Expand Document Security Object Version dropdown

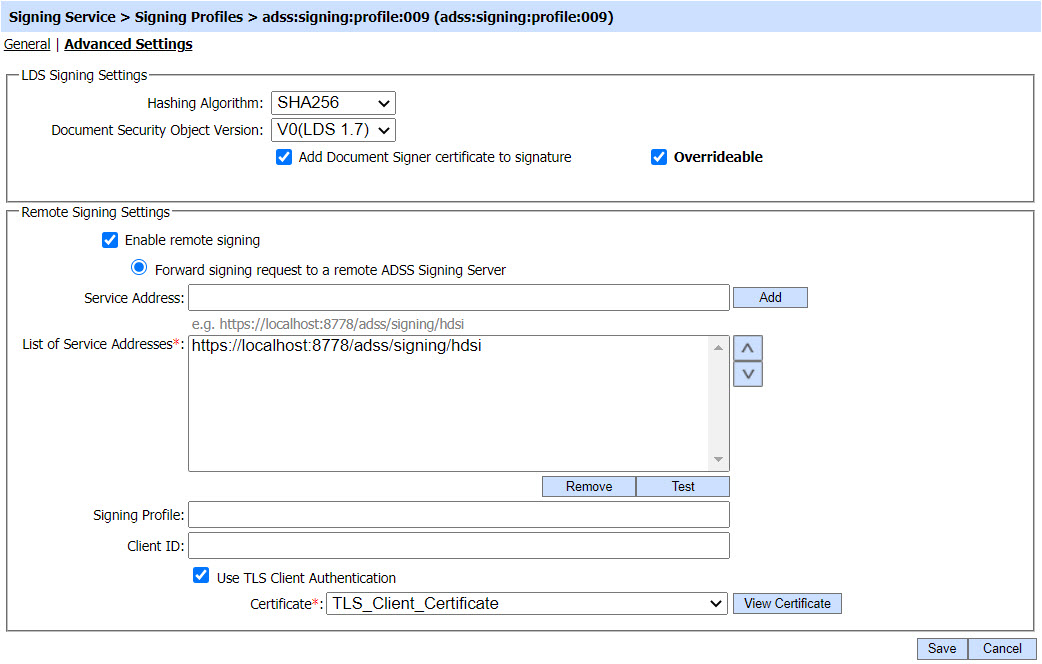pyautogui.click(x=333, y=130)
